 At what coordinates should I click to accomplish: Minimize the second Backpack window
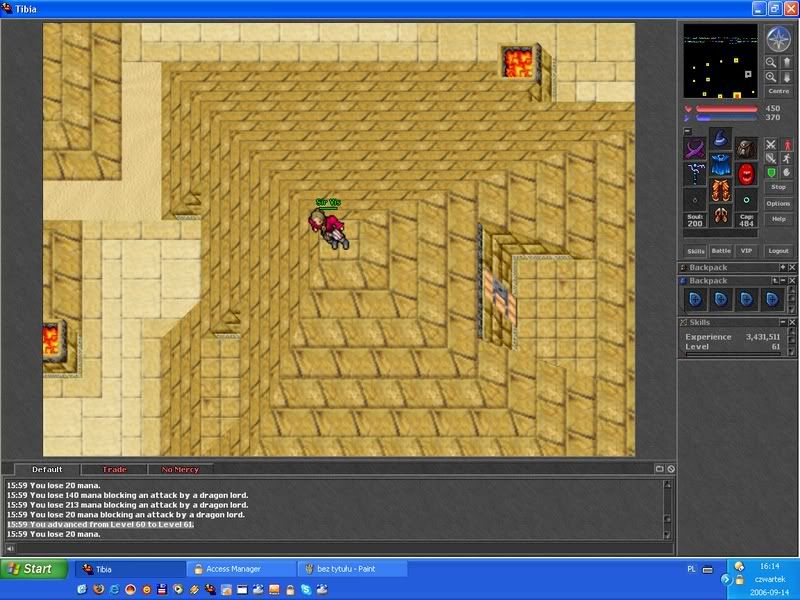783,281
